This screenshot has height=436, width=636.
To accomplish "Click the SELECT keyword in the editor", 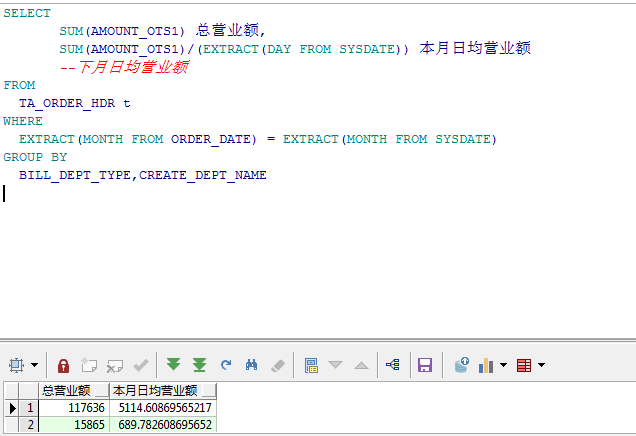I will click(x=27, y=13).
